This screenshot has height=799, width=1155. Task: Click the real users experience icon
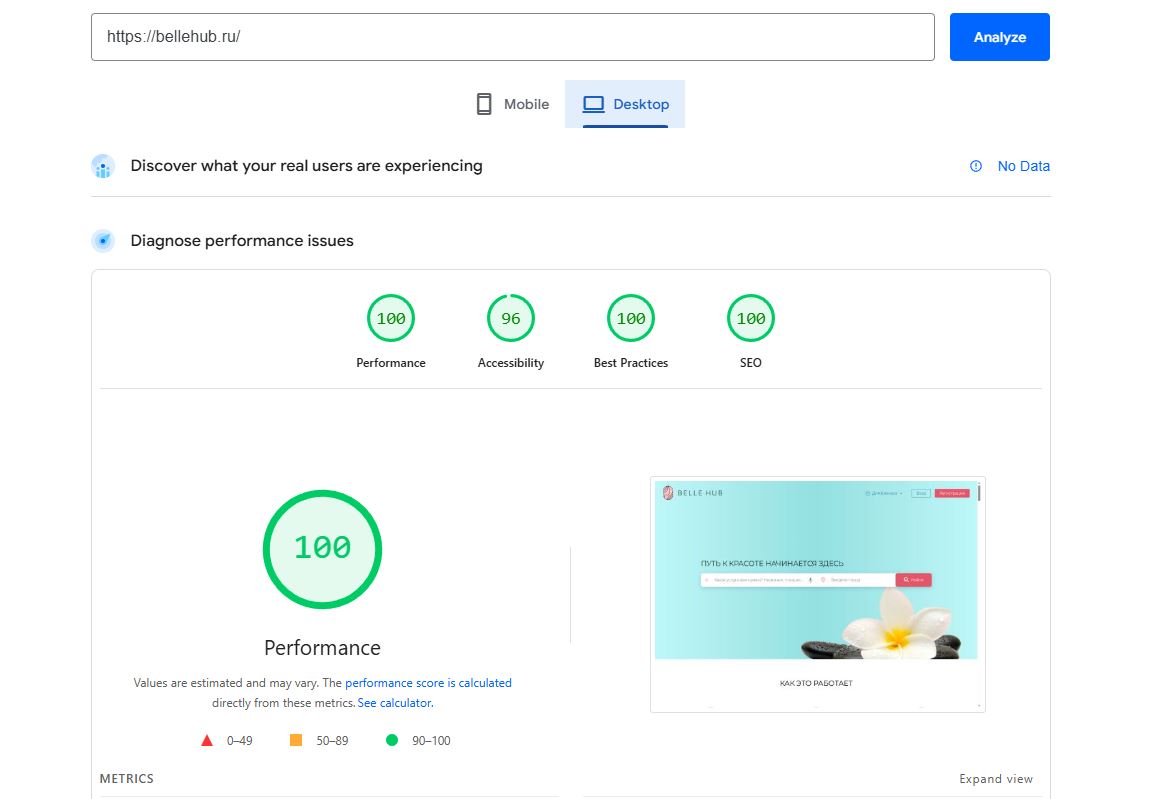[x=103, y=166]
